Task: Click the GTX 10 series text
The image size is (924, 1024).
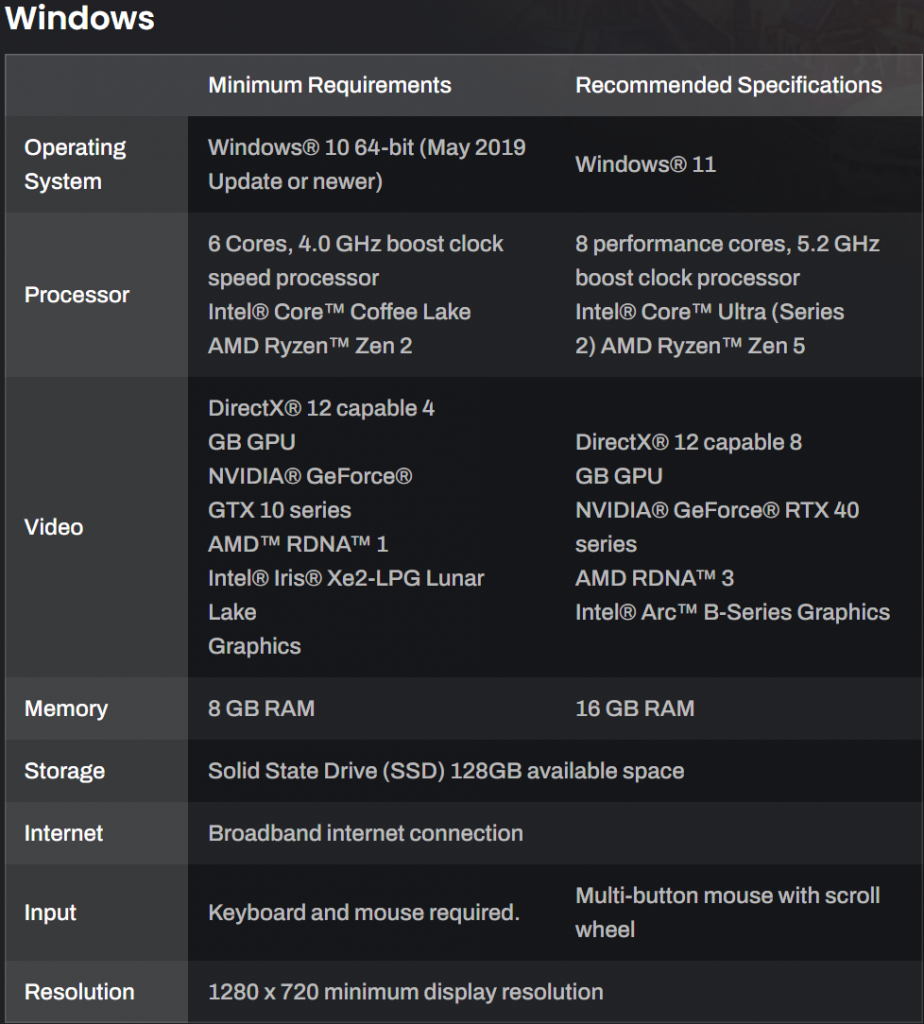Action: tap(279, 510)
